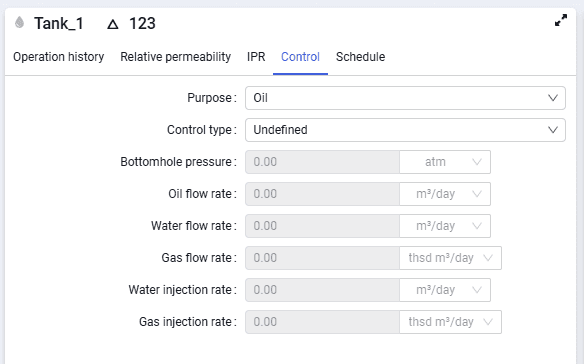Open the Control type dropdown

pyautogui.click(x=405, y=130)
